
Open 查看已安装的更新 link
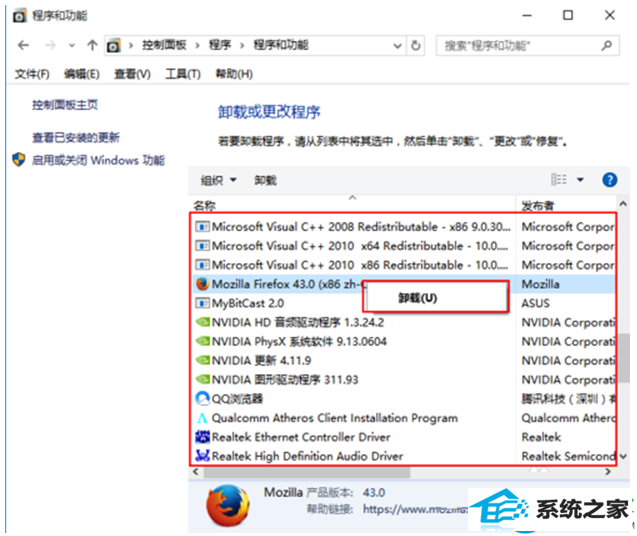pyautogui.click(x=76, y=137)
